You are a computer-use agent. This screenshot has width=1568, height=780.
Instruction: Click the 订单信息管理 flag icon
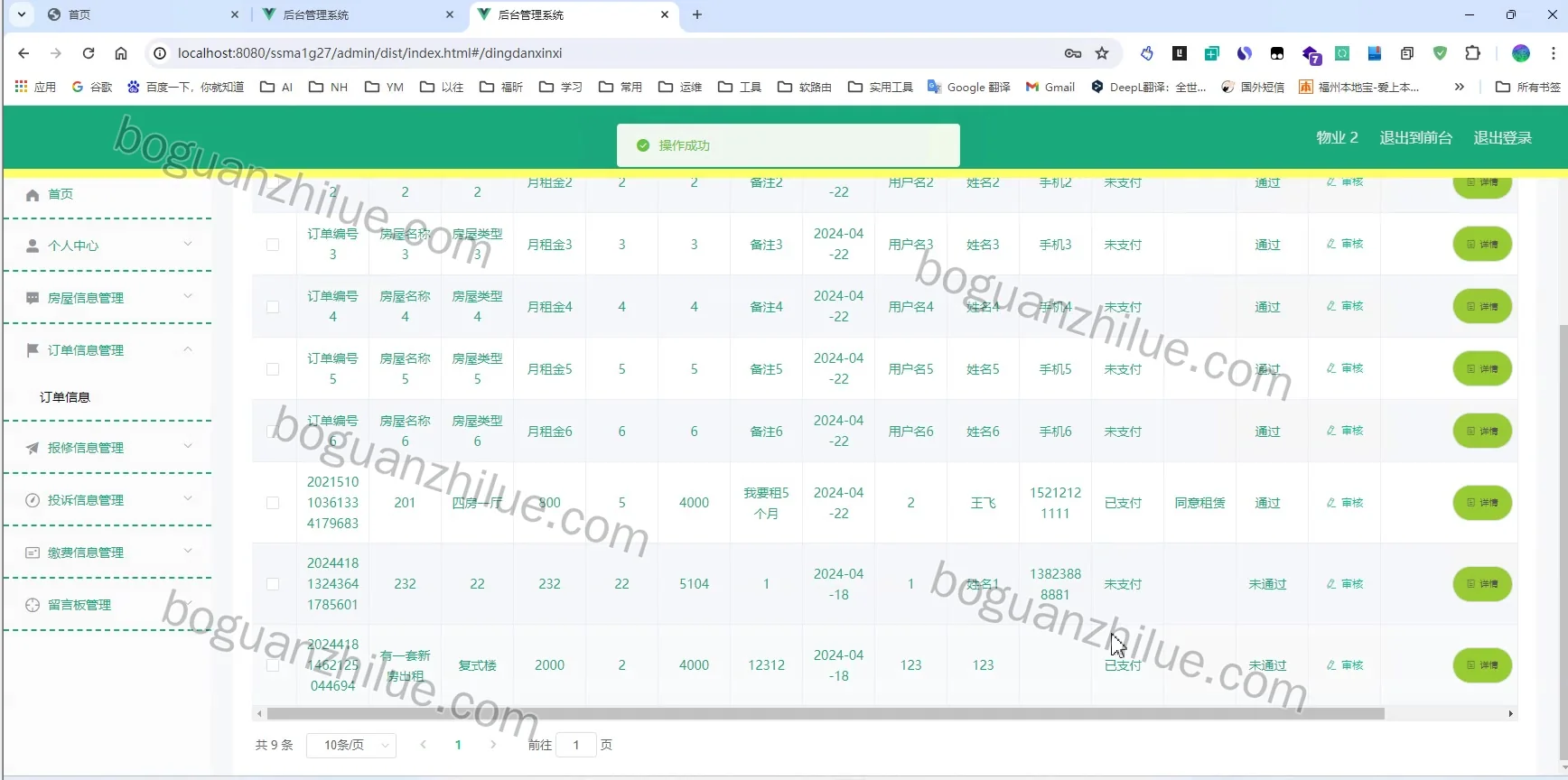pyautogui.click(x=33, y=350)
